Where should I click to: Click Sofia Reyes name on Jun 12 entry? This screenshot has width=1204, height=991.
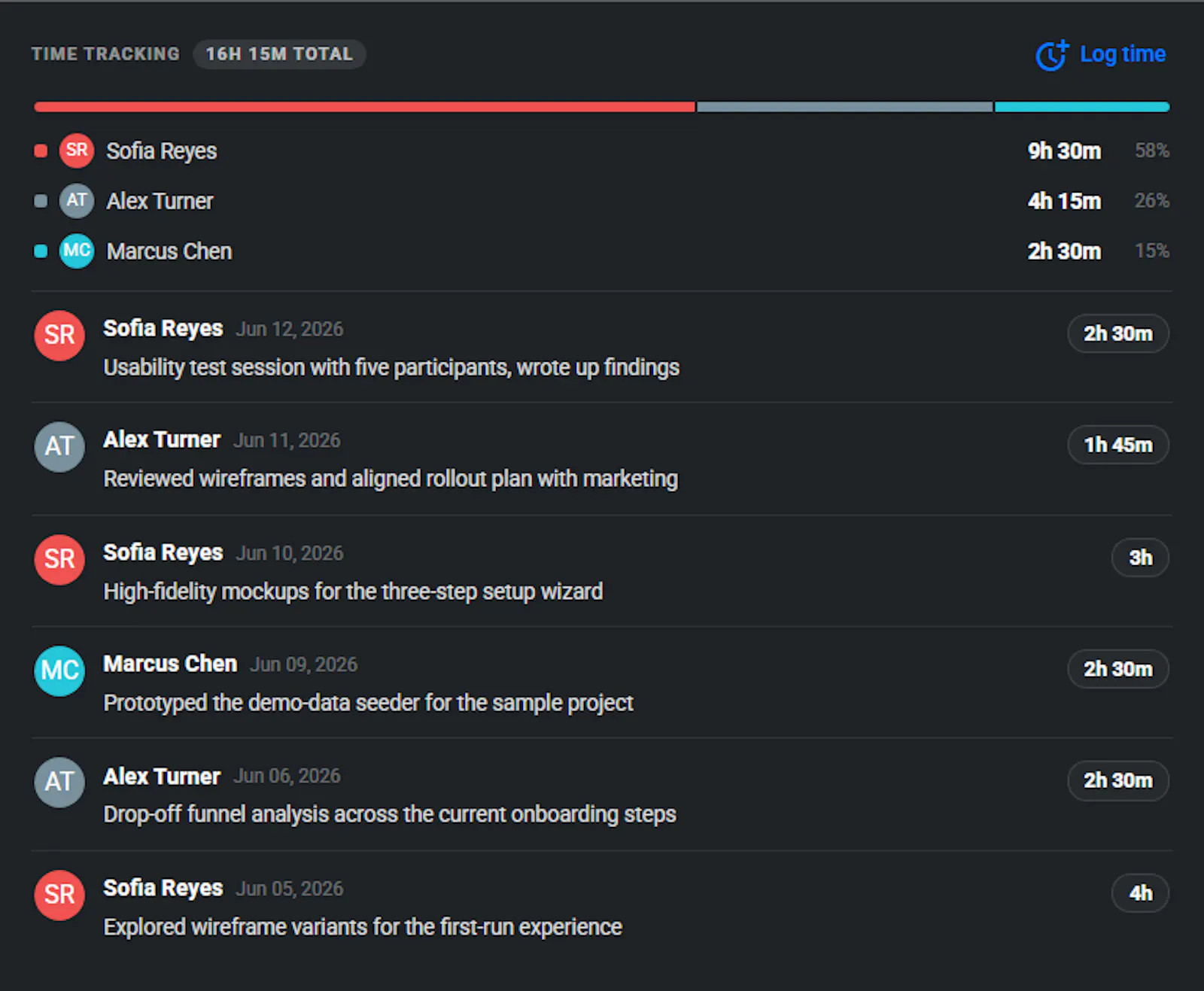(x=163, y=329)
